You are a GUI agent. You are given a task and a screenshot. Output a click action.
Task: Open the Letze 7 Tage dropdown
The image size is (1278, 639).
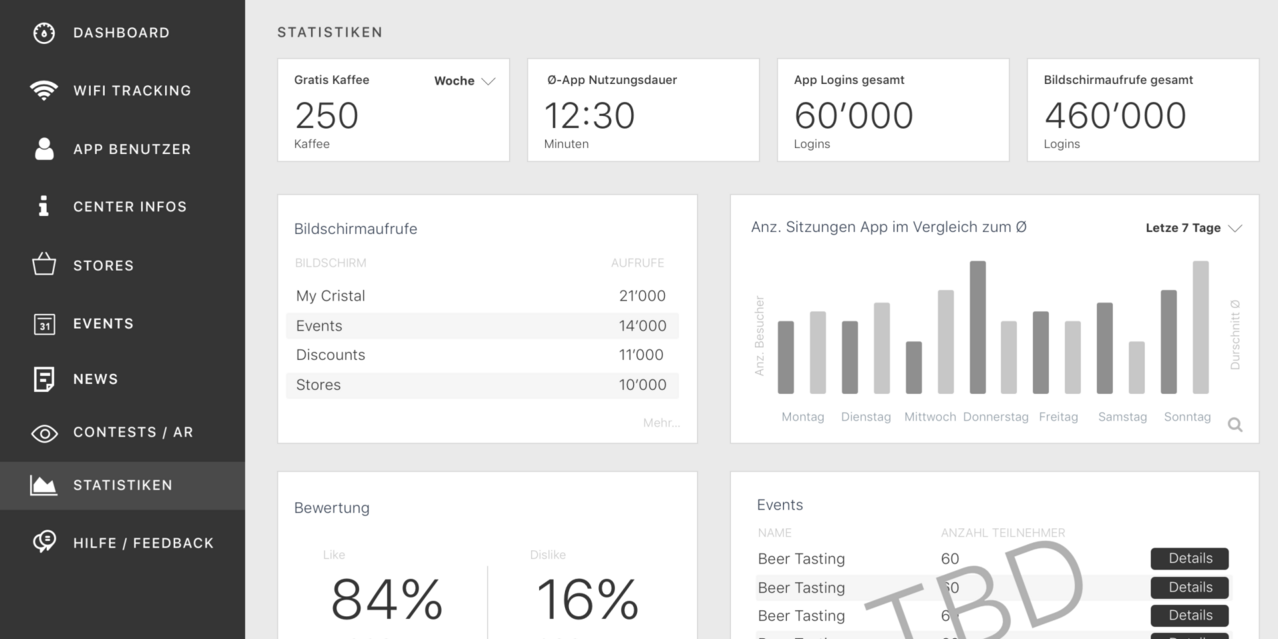(x=1194, y=228)
